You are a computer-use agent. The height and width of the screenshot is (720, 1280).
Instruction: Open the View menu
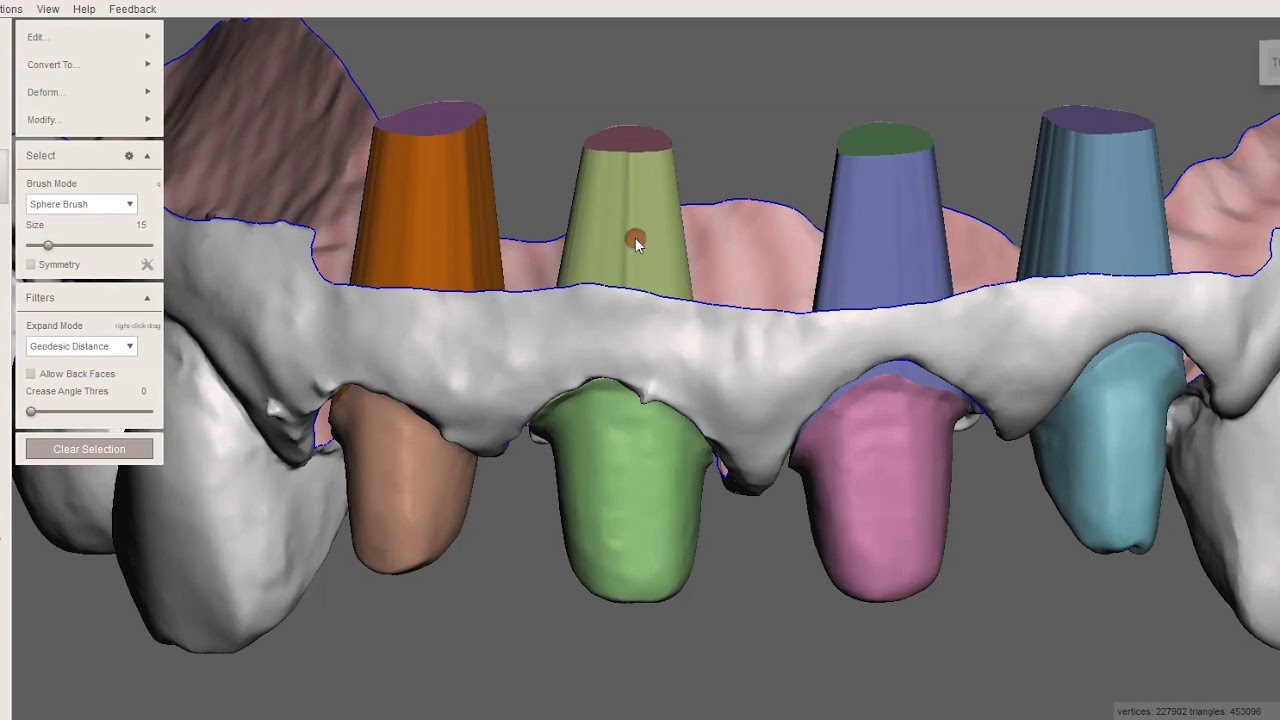coord(48,9)
